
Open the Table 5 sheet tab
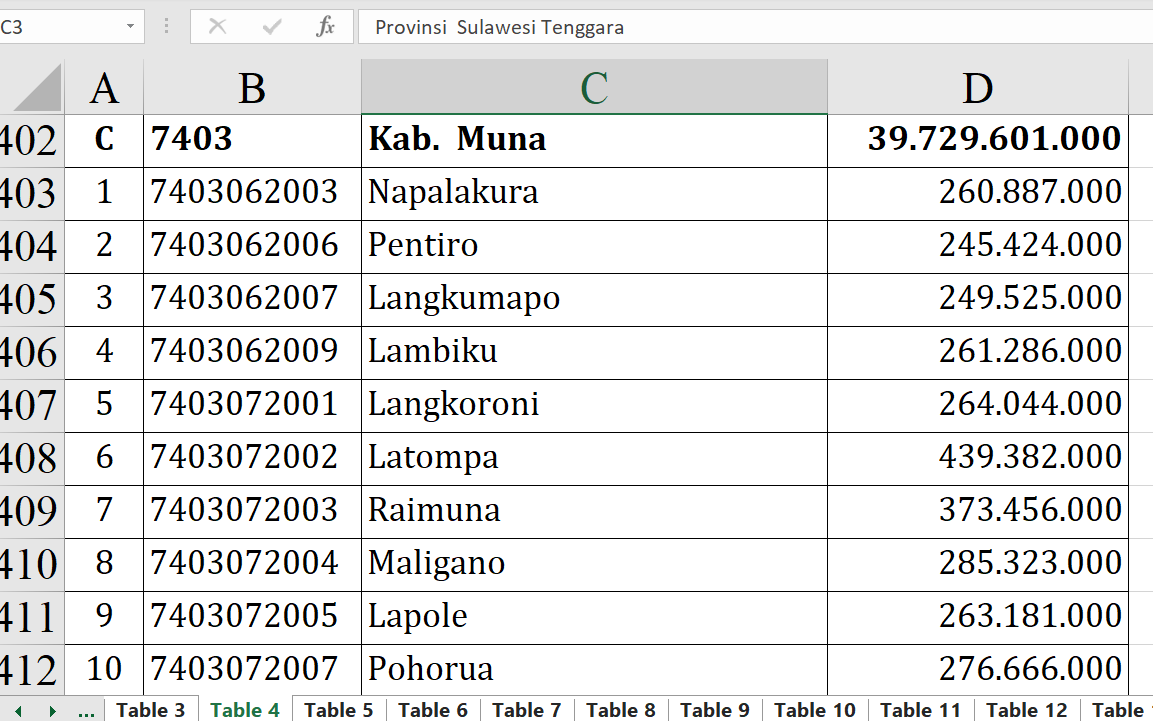point(338,710)
